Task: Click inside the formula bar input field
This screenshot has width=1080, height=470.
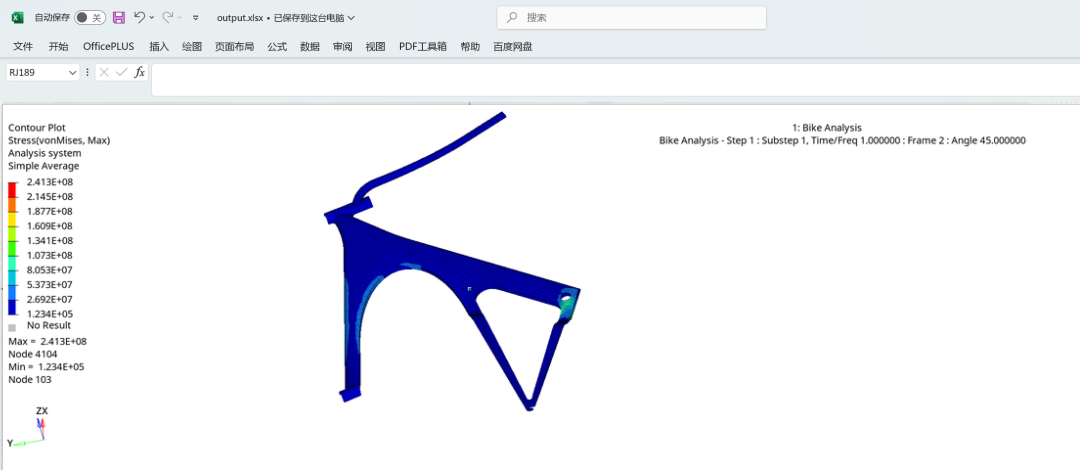Action: 600,73
